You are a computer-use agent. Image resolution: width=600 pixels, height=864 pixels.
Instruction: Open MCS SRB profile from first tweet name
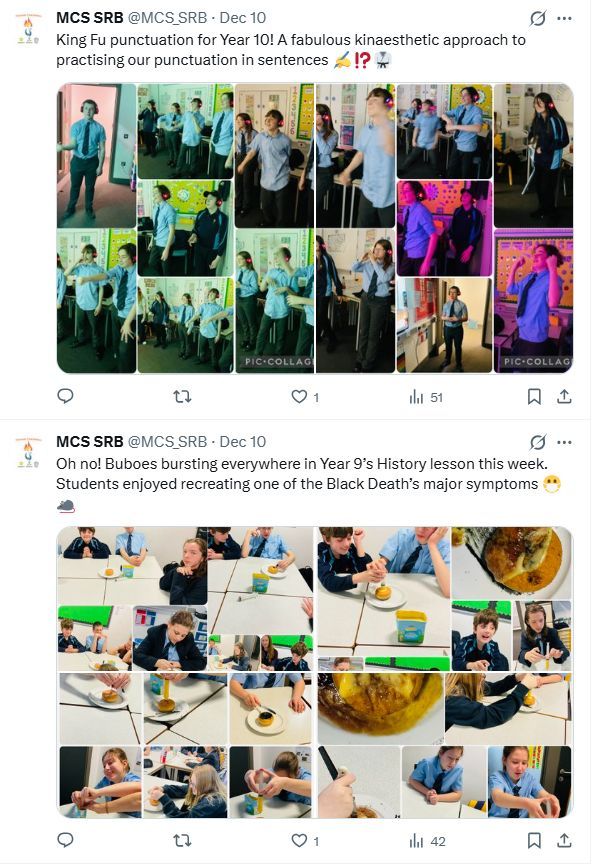coord(90,18)
